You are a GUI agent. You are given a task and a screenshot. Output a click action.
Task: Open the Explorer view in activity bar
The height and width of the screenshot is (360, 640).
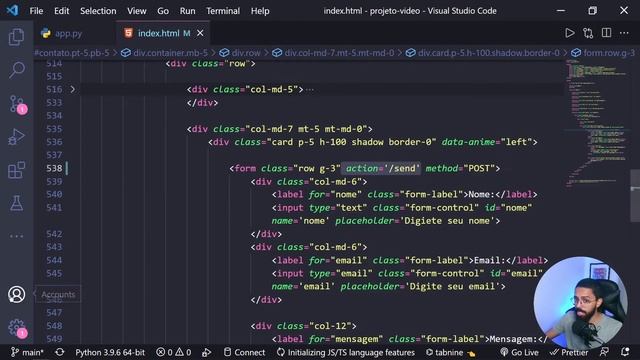(x=16, y=37)
